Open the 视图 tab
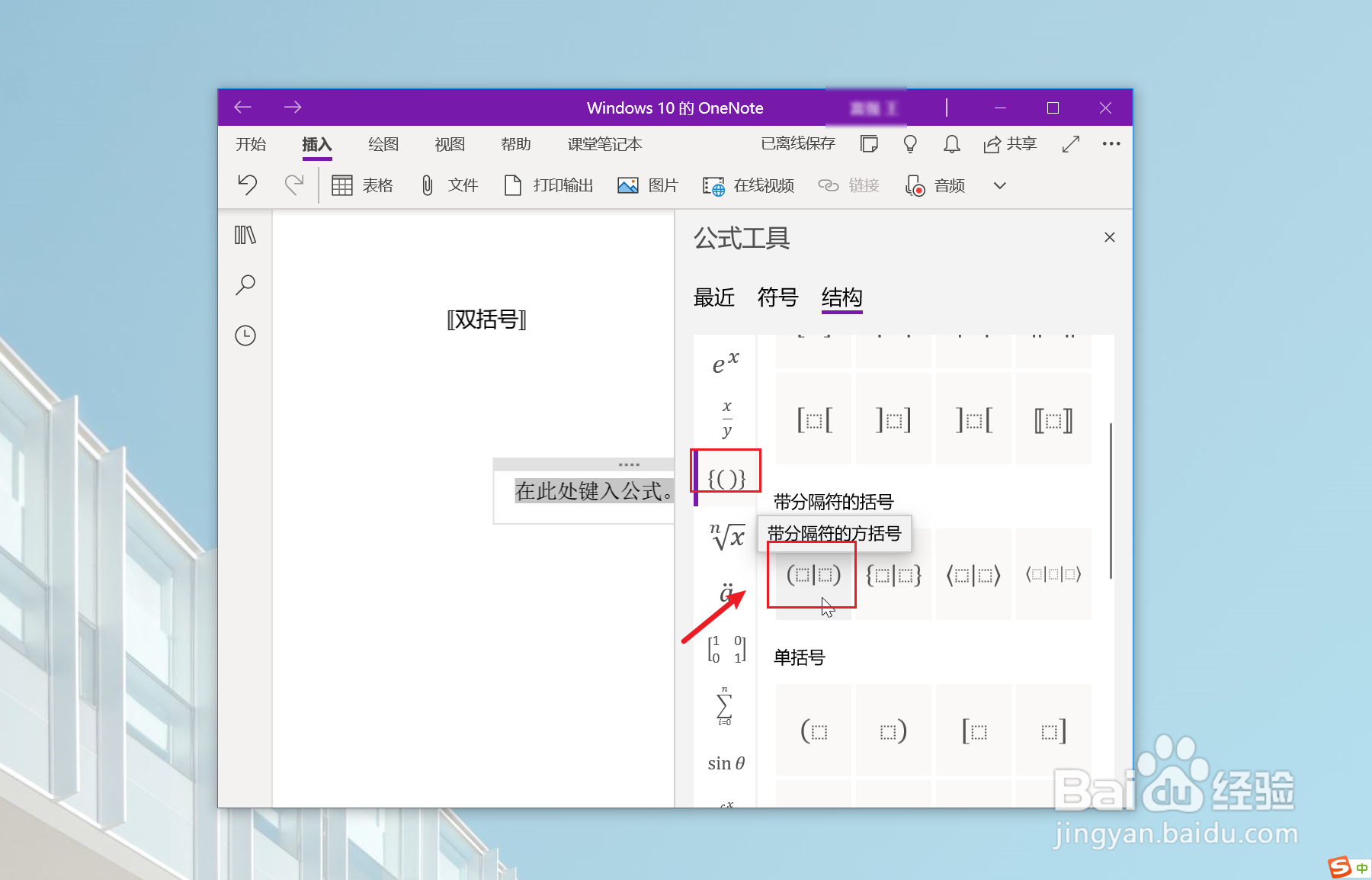The width and height of the screenshot is (1372, 880). (450, 144)
